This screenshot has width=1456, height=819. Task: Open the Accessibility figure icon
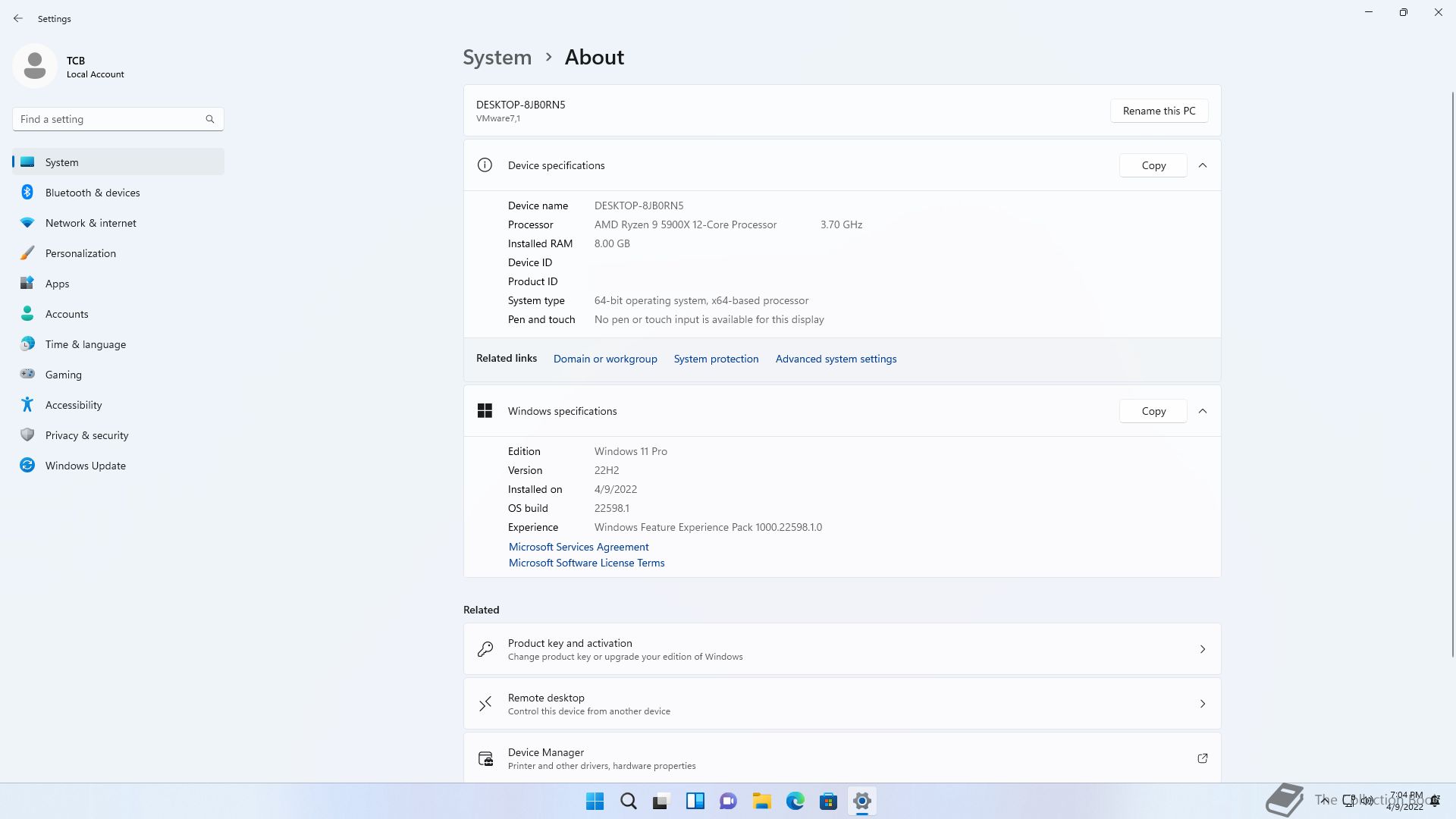[x=27, y=404]
